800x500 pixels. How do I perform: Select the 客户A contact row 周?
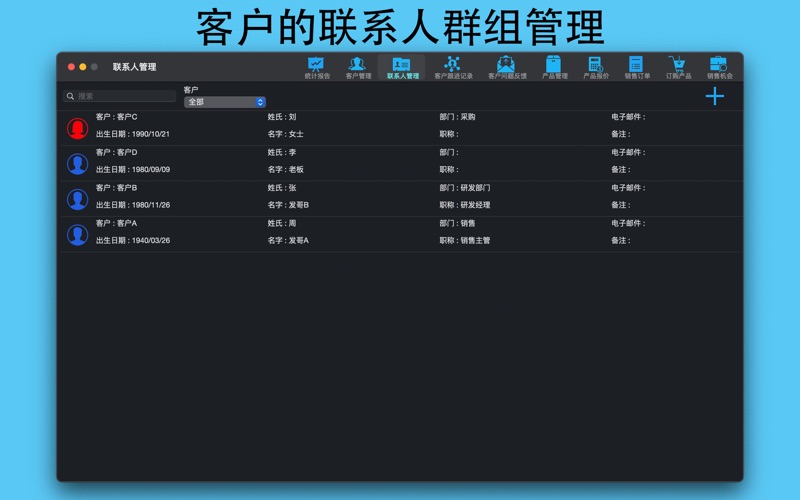[x=400, y=233]
